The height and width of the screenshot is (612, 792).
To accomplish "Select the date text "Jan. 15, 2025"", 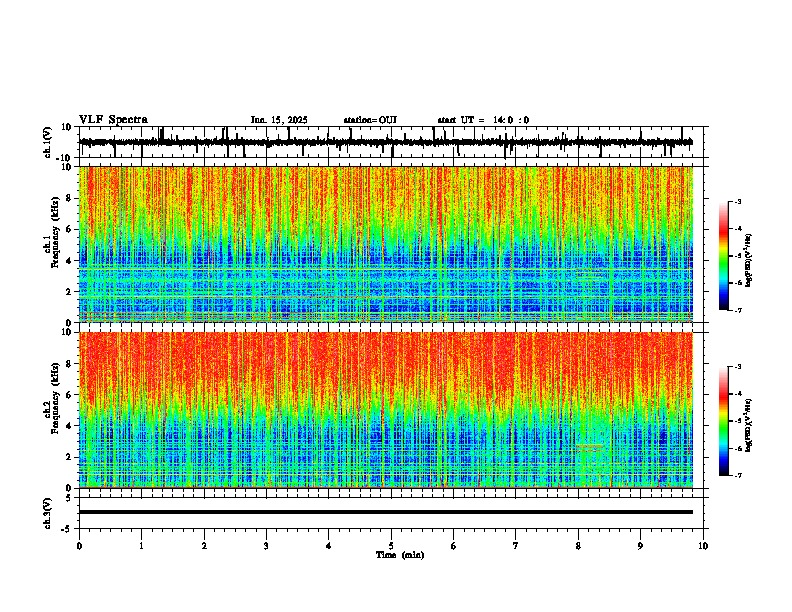I will 279,120.
